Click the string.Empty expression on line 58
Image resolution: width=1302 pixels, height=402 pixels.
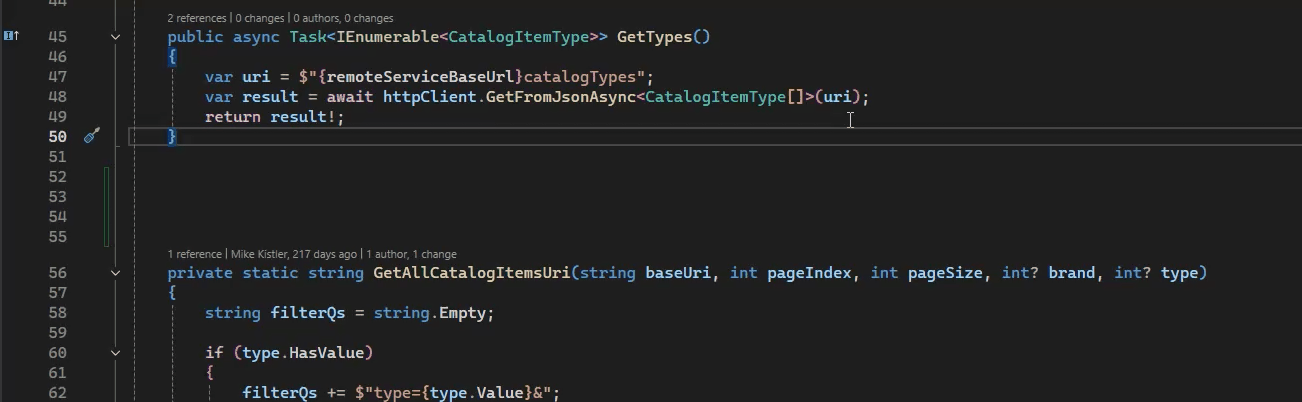click(x=434, y=313)
